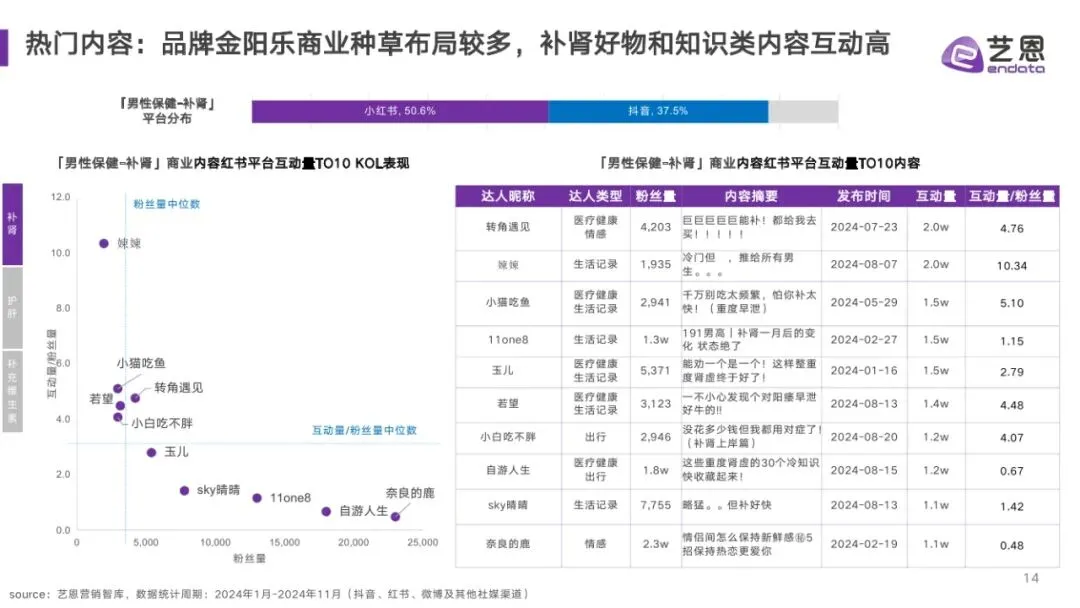Click the TO10内容 table title
The height and width of the screenshot is (608, 1080).
tap(758, 163)
